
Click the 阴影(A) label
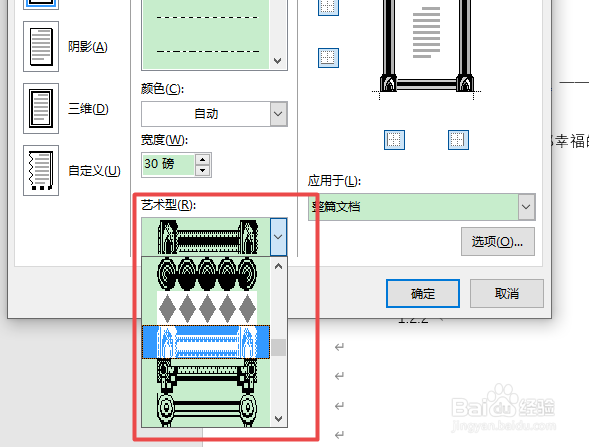tap(88, 47)
